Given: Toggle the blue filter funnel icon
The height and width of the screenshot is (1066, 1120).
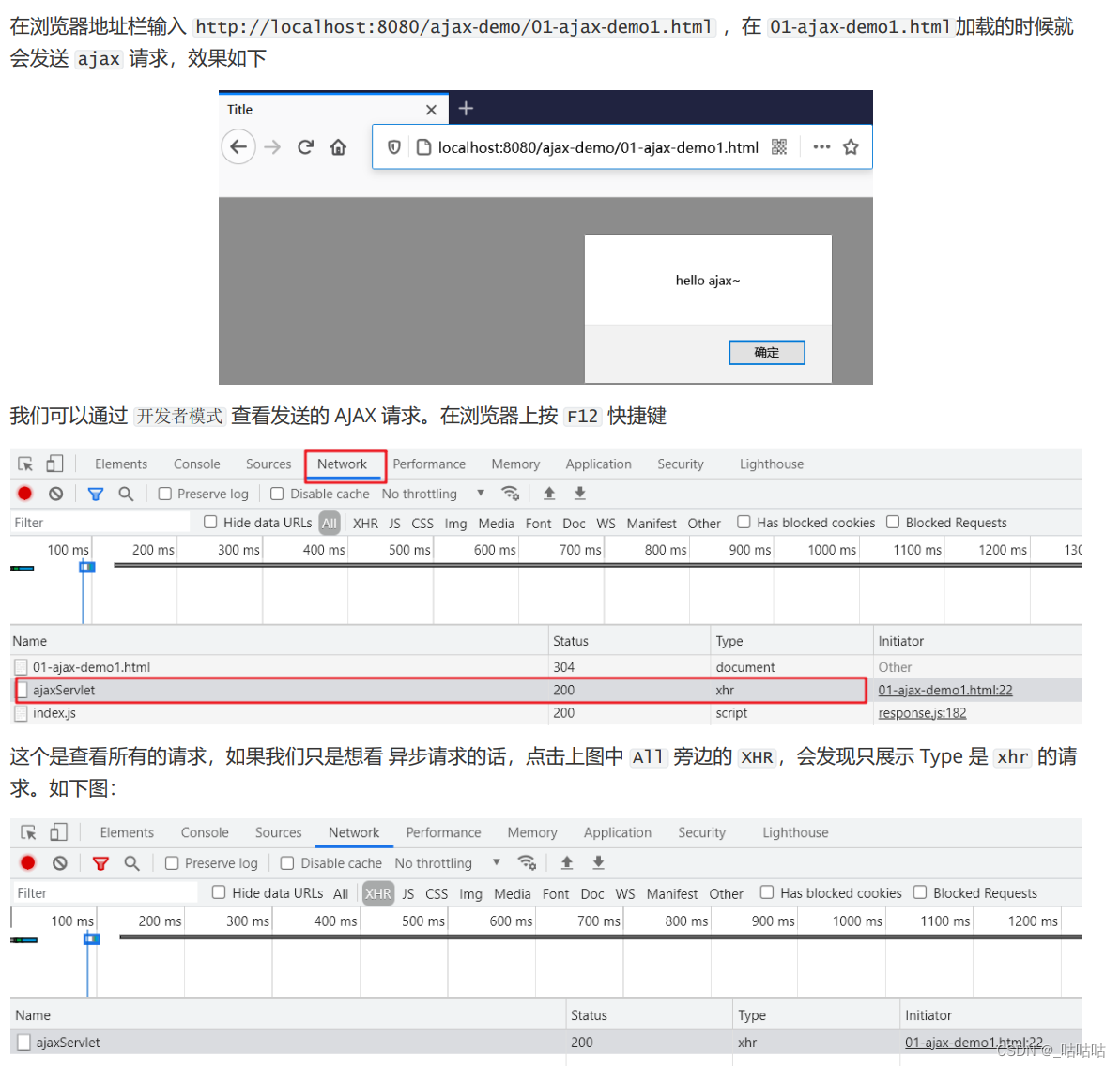Looking at the screenshot, I should (x=95, y=494).
